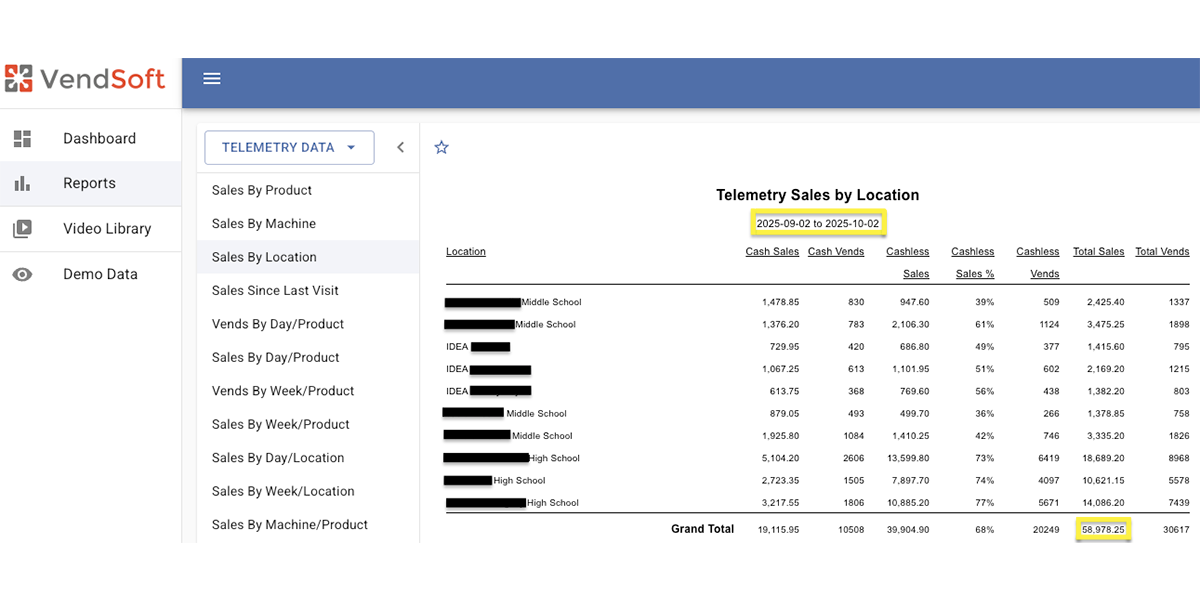Click the highlighted report date range
1200x601 pixels.
coord(817,223)
